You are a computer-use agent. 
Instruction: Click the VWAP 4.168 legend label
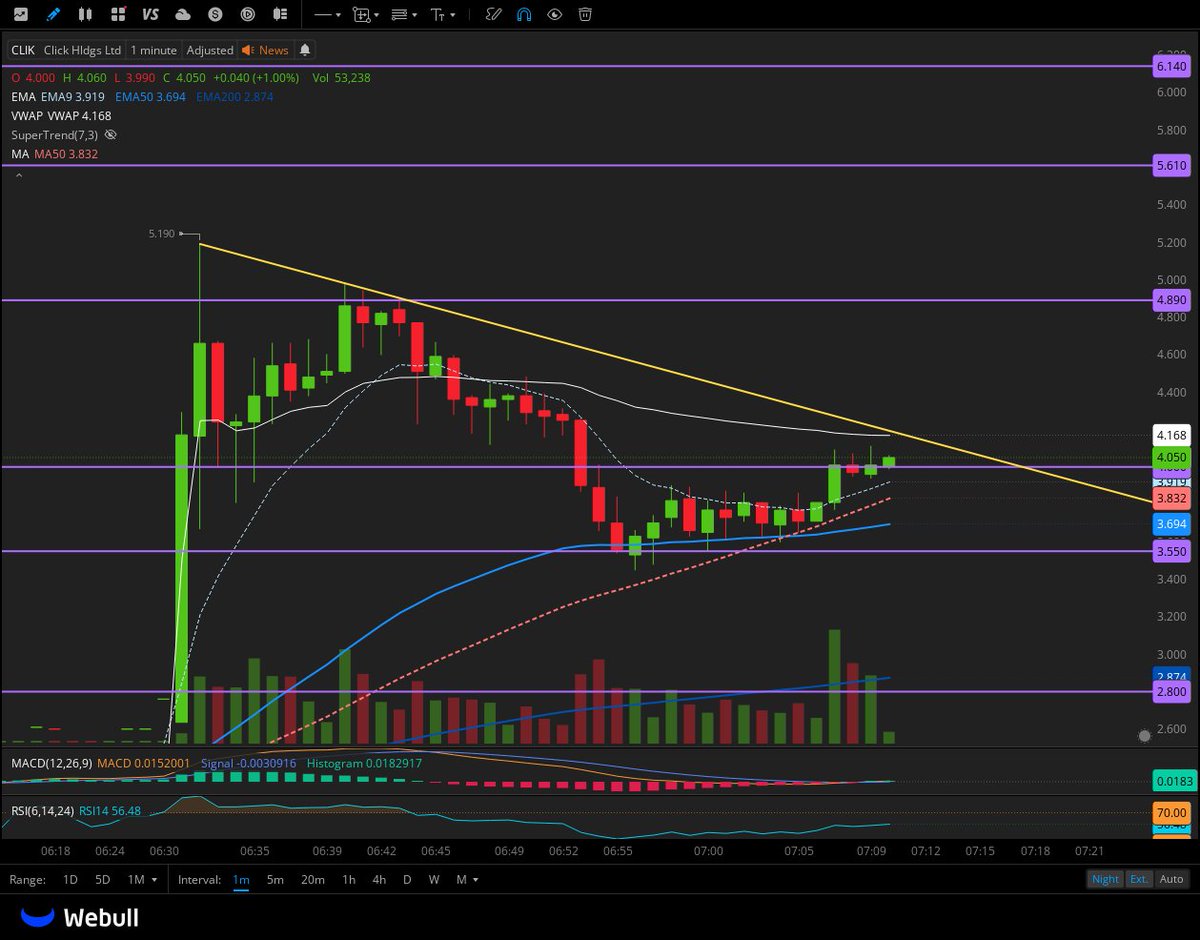coord(79,116)
